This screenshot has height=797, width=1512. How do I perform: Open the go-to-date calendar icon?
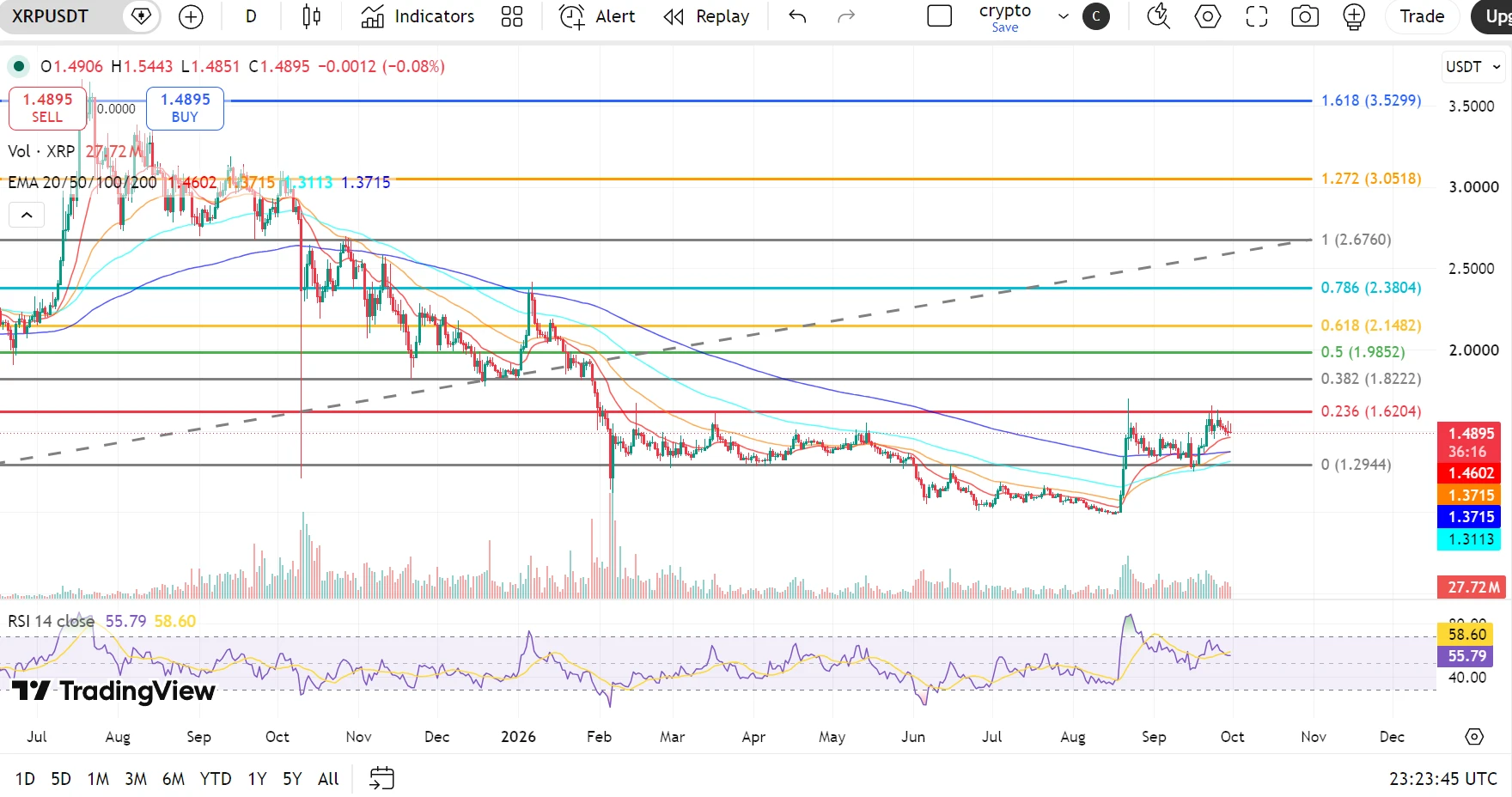point(381,779)
